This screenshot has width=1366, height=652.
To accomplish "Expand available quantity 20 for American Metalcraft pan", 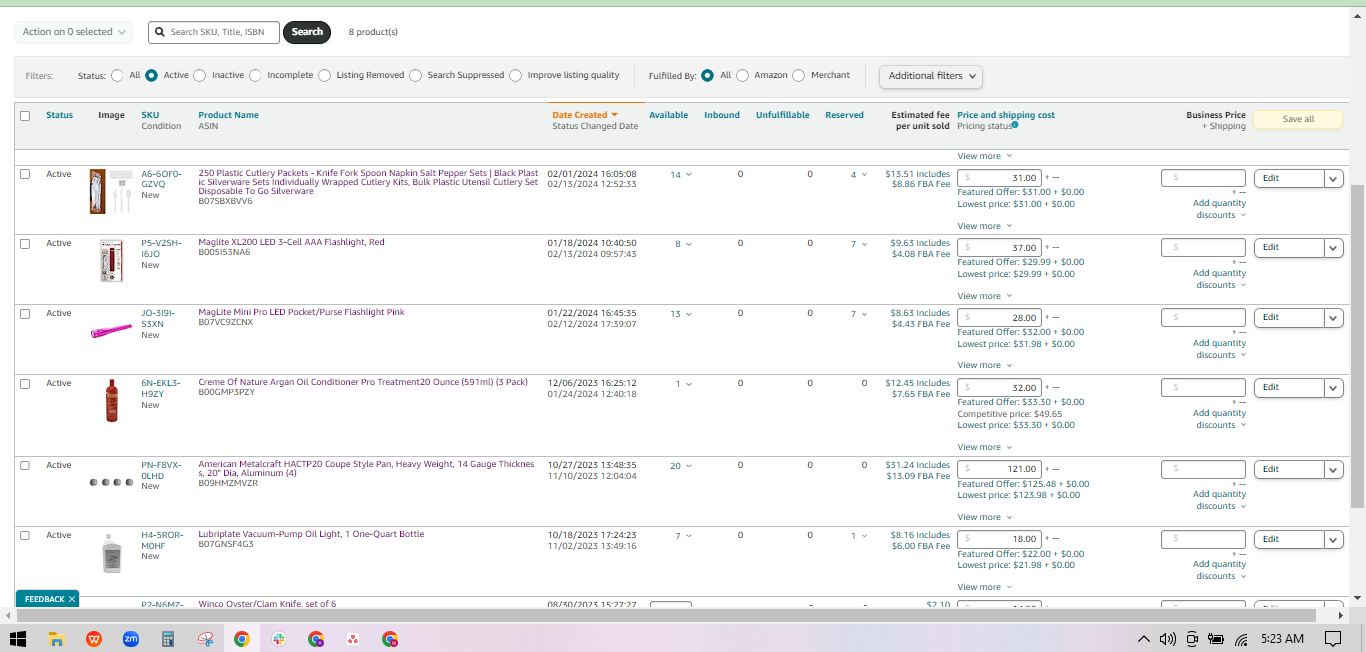I will coord(681,466).
